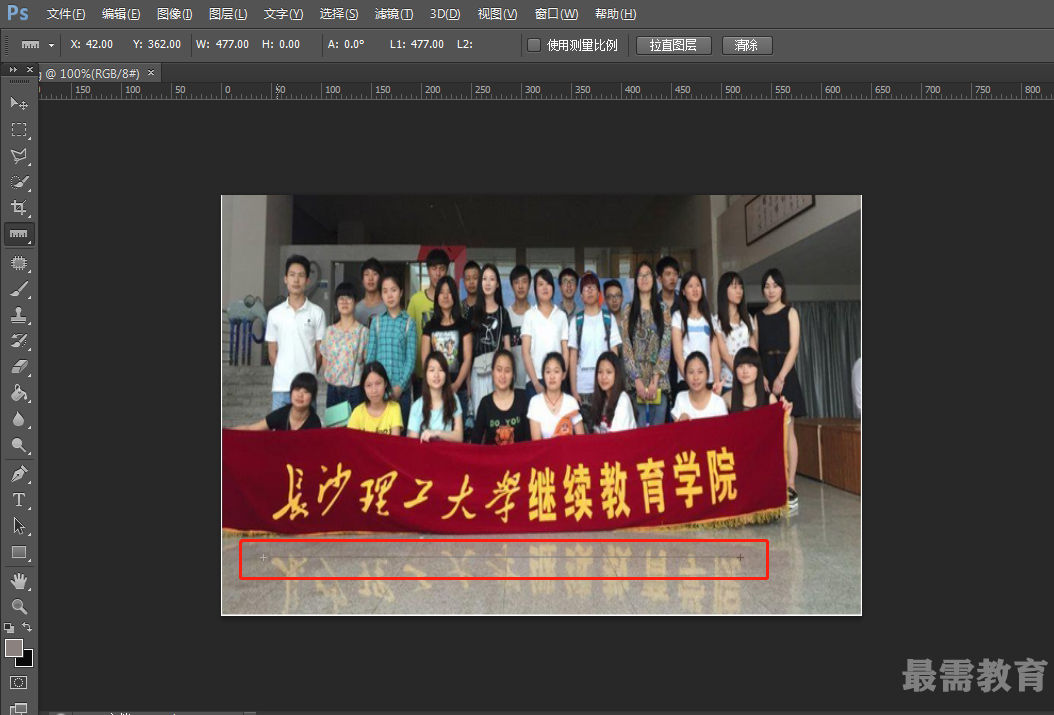Close the toolbox panel
This screenshot has height=715, width=1054.
coord(30,69)
